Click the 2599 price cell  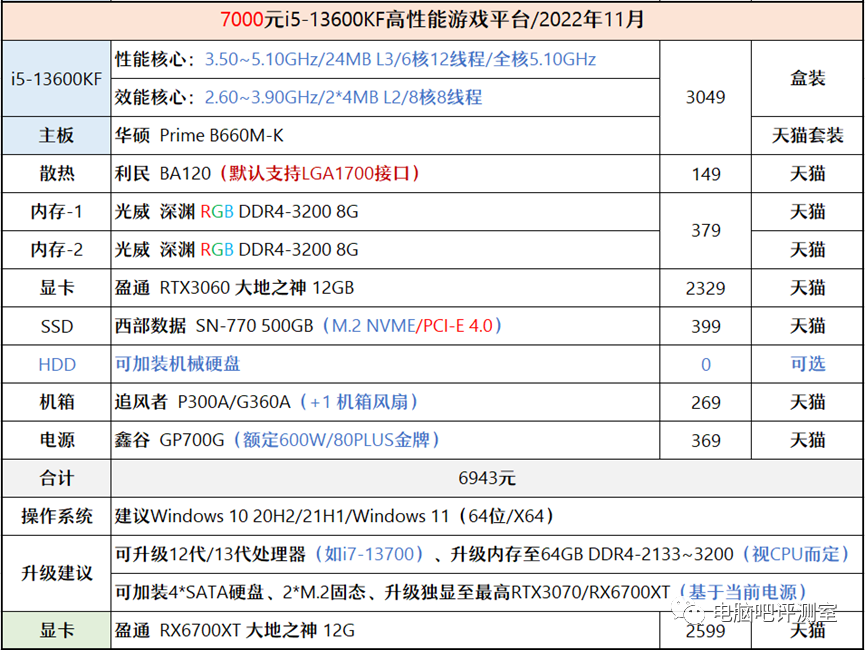pos(706,630)
